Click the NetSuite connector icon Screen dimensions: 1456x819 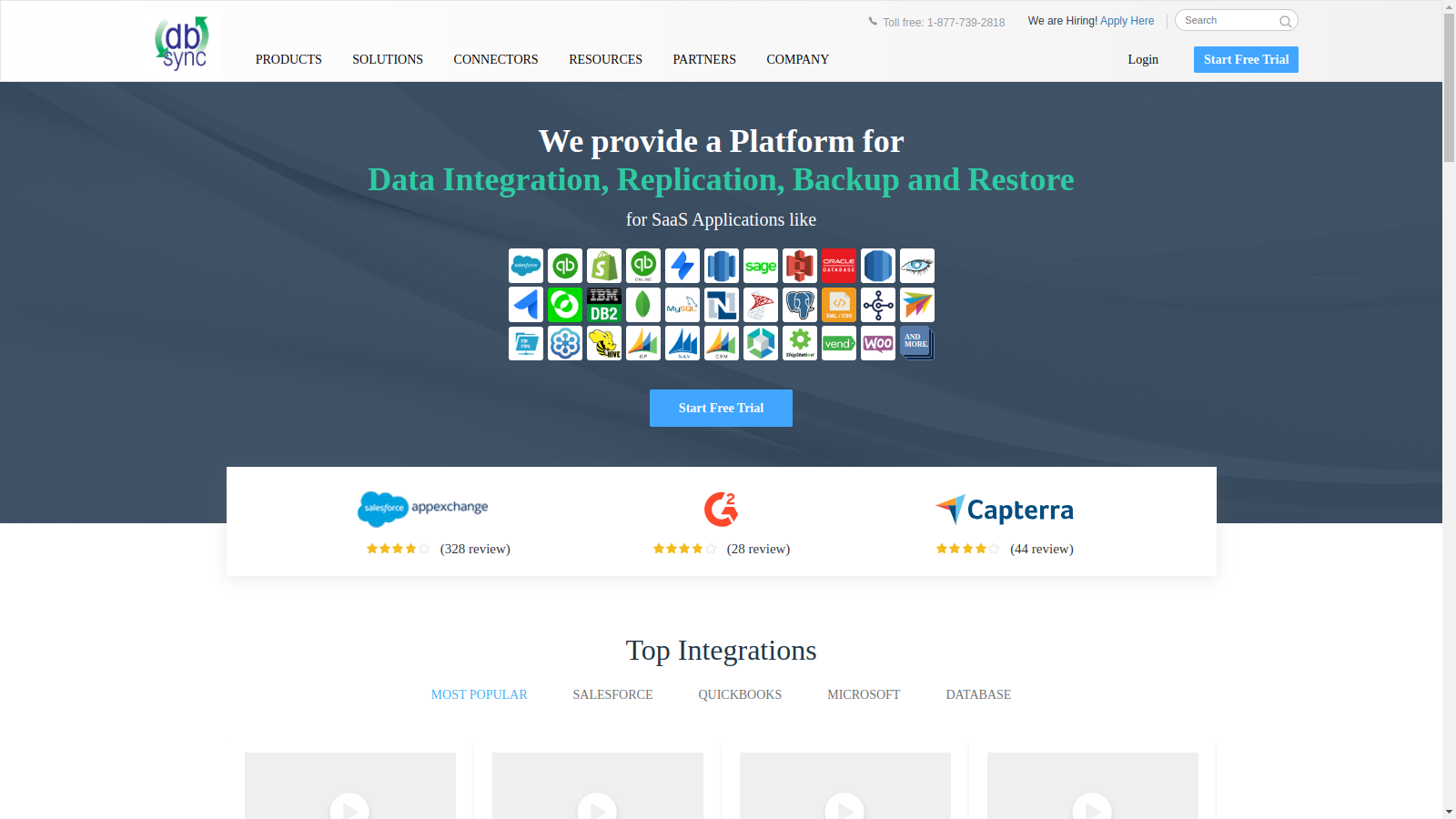pyautogui.click(x=722, y=305)
